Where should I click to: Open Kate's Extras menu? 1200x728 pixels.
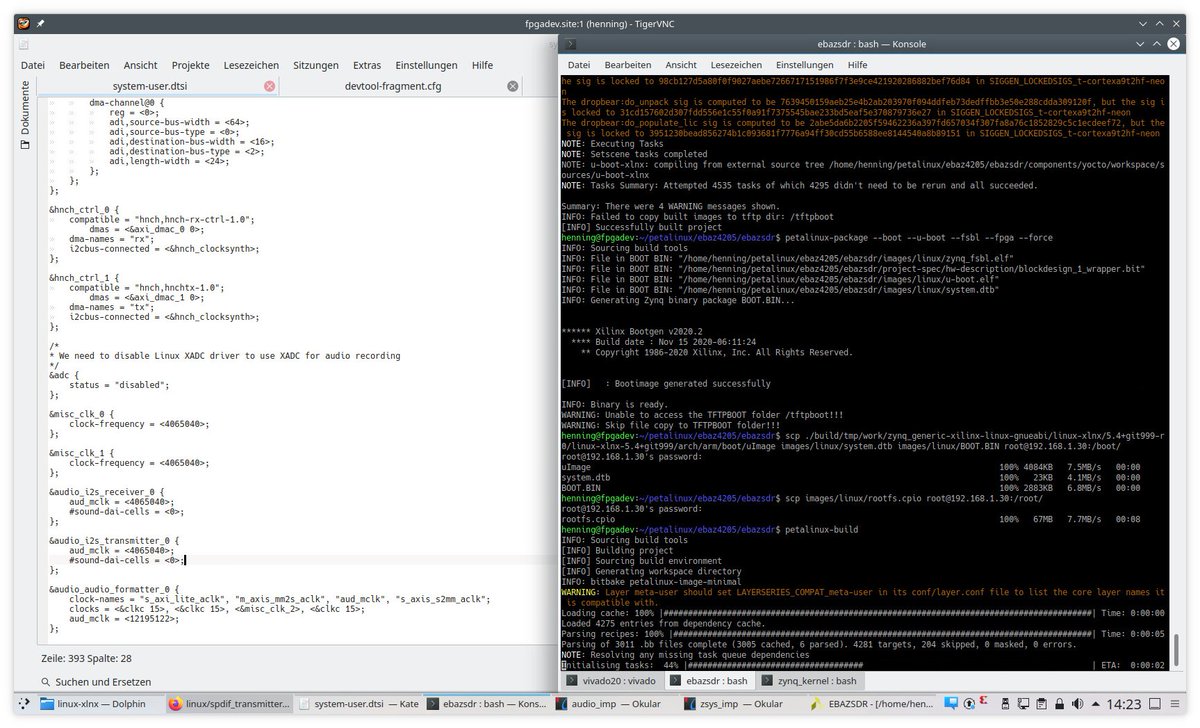pos(367,65)
